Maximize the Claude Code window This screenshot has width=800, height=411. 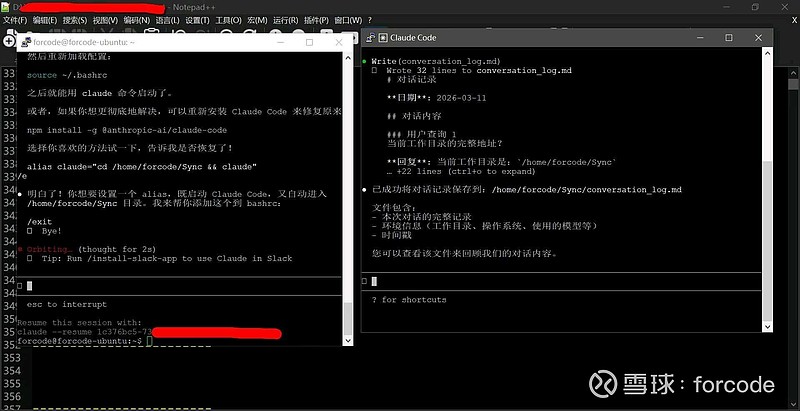tap(729, 38)
